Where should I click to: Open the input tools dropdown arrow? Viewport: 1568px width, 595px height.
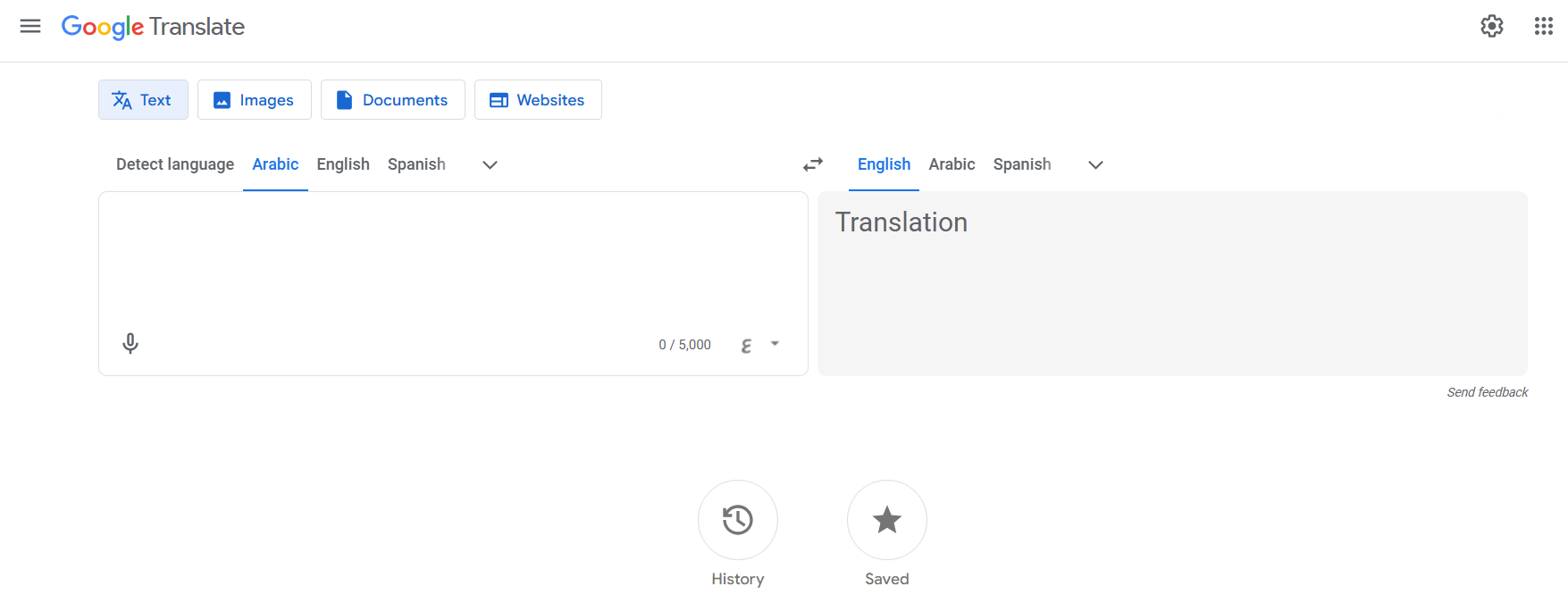click(774, 344)
